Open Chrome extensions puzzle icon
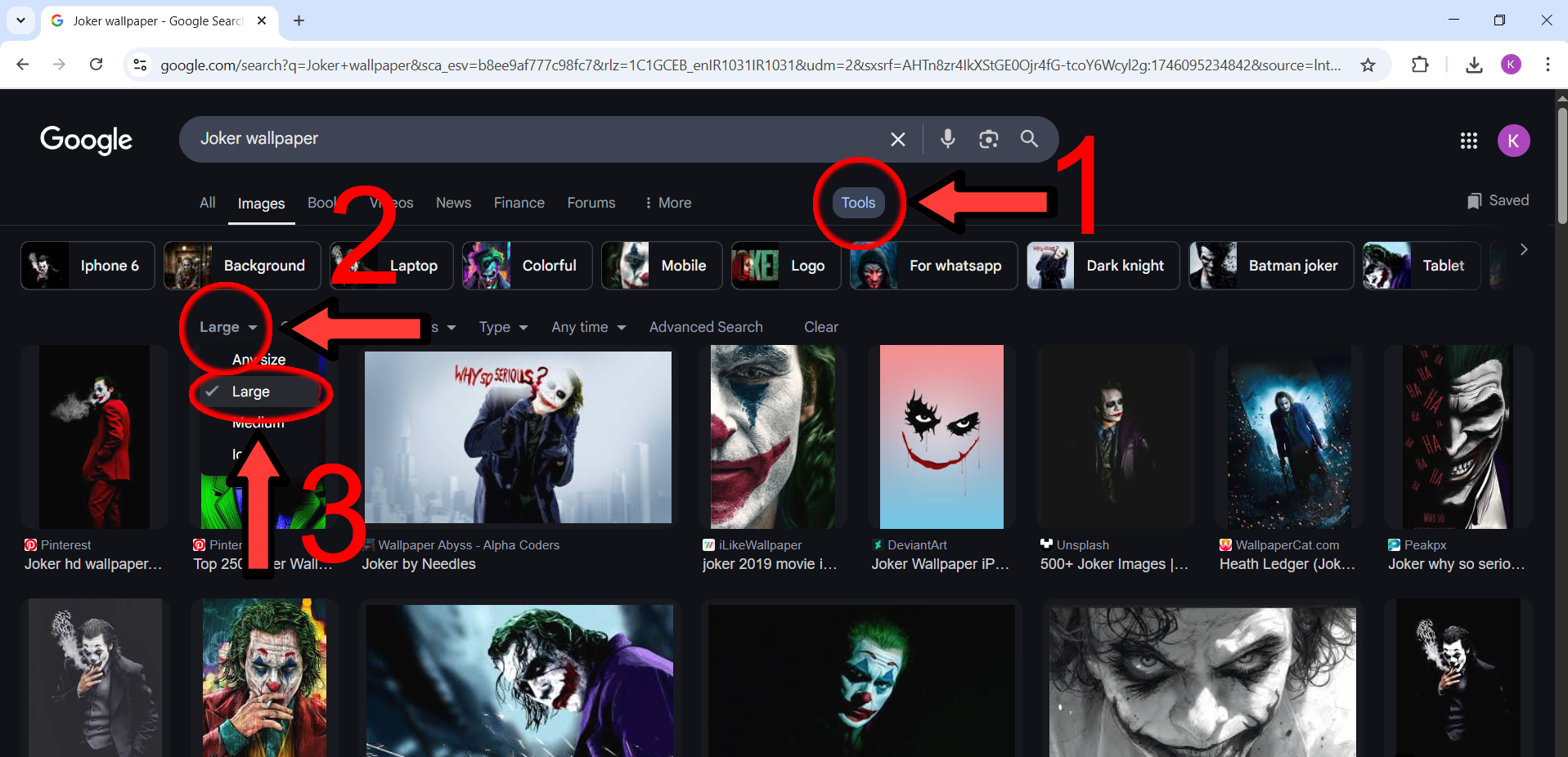Viewport: 1568px width, 757px height. click(1420, 65)
